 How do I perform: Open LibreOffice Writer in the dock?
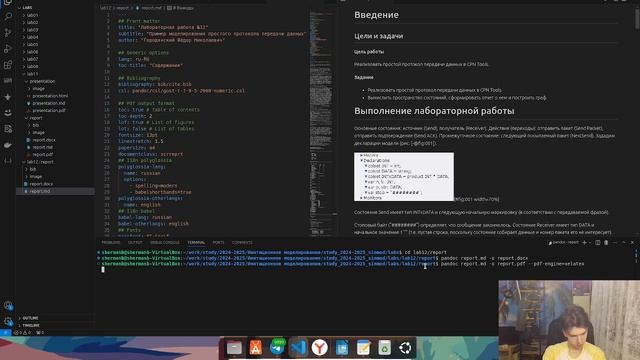[x=342, y=348]
